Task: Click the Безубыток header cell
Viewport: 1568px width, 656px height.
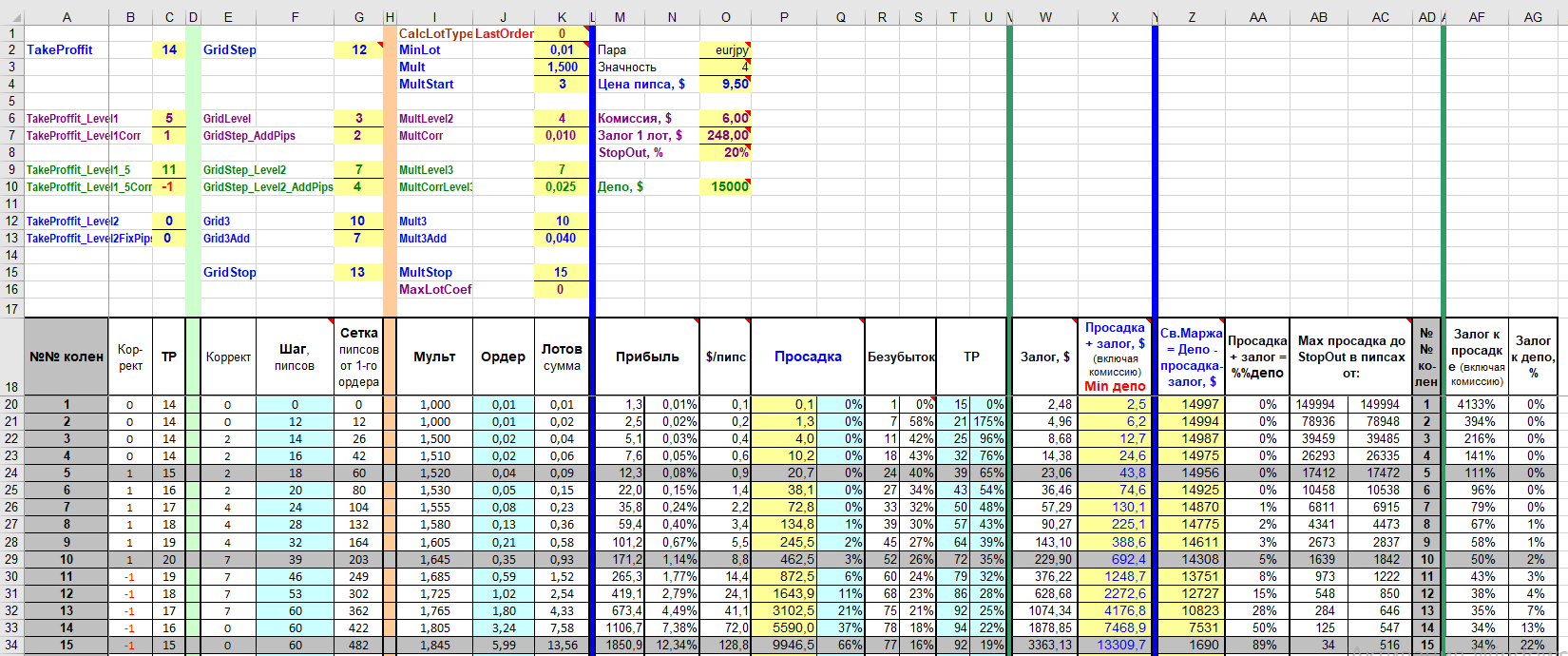Action: coord(900,357)
